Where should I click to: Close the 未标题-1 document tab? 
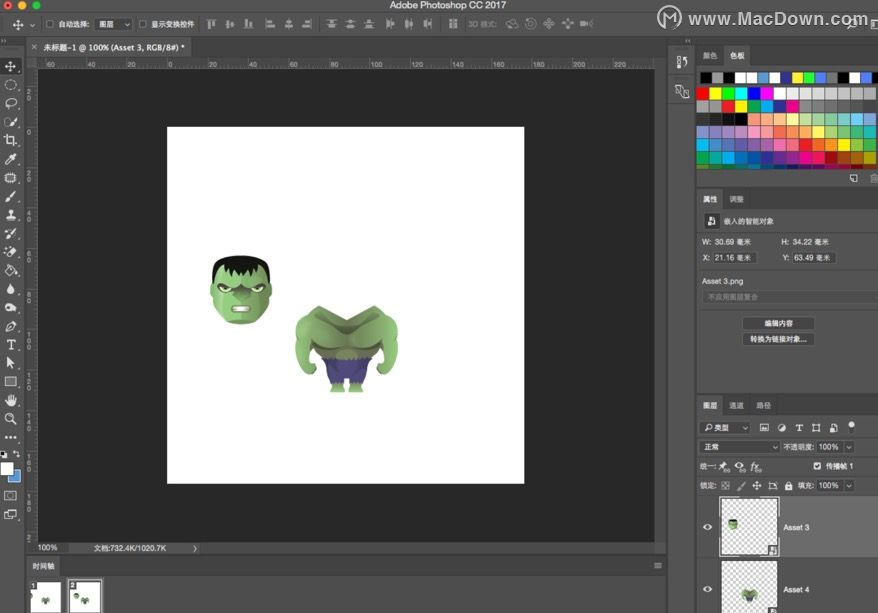tap(34, 48)
